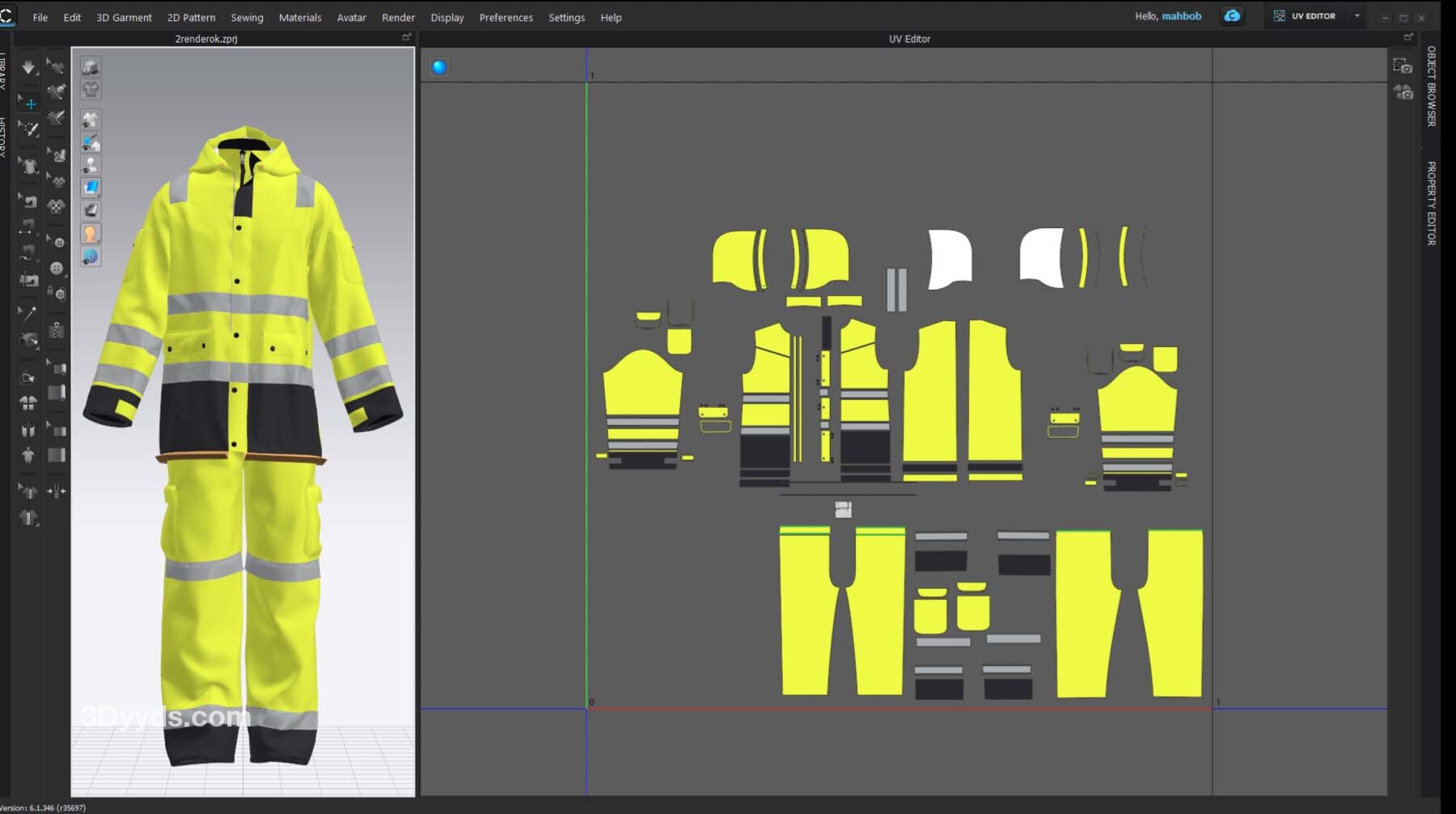Click the blue sphere icon in UV Editor

click(439, 67)
